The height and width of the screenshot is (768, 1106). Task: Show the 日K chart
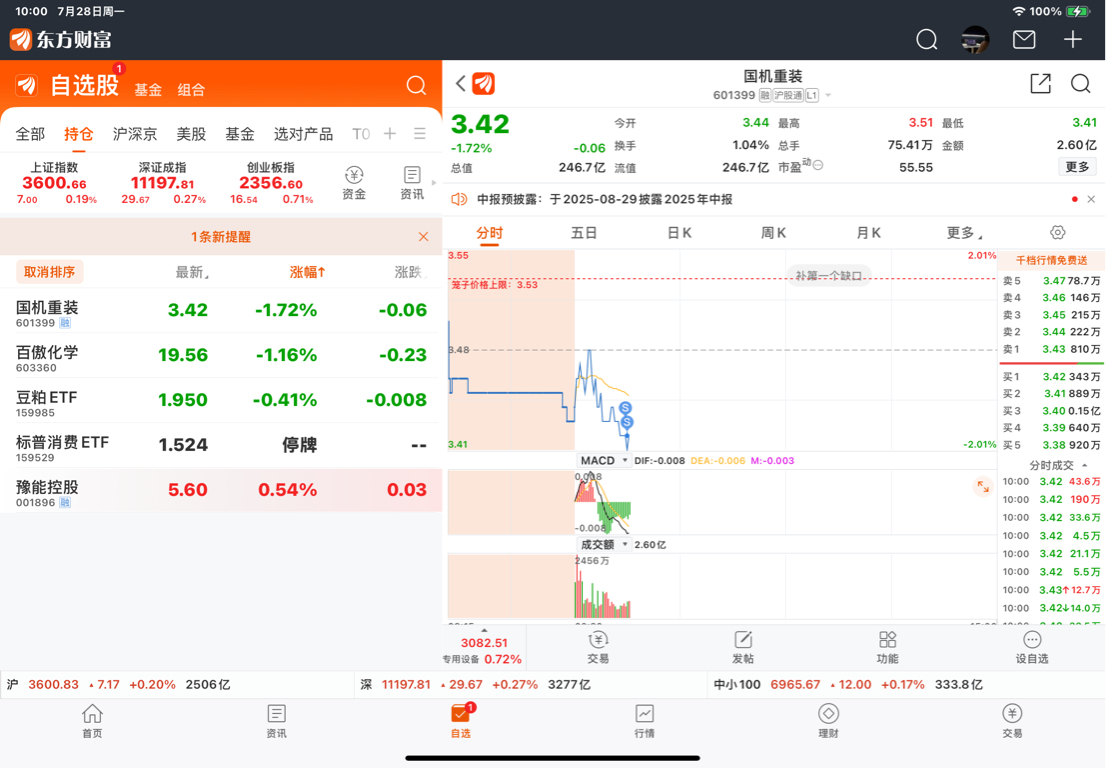tap(679, 233)
